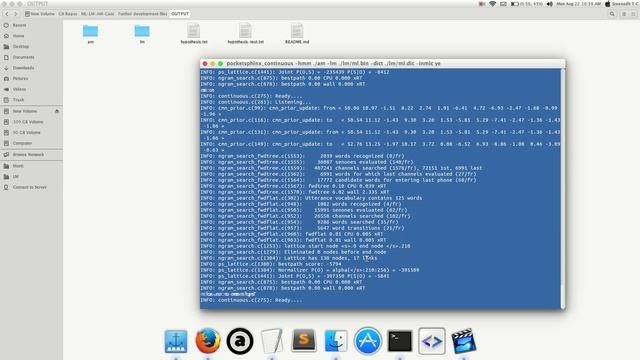Open the 103 GB Volume in sidebar
The height and width of the screenshot is (360, 640).
pyautogui.click(x=31, y=122)
